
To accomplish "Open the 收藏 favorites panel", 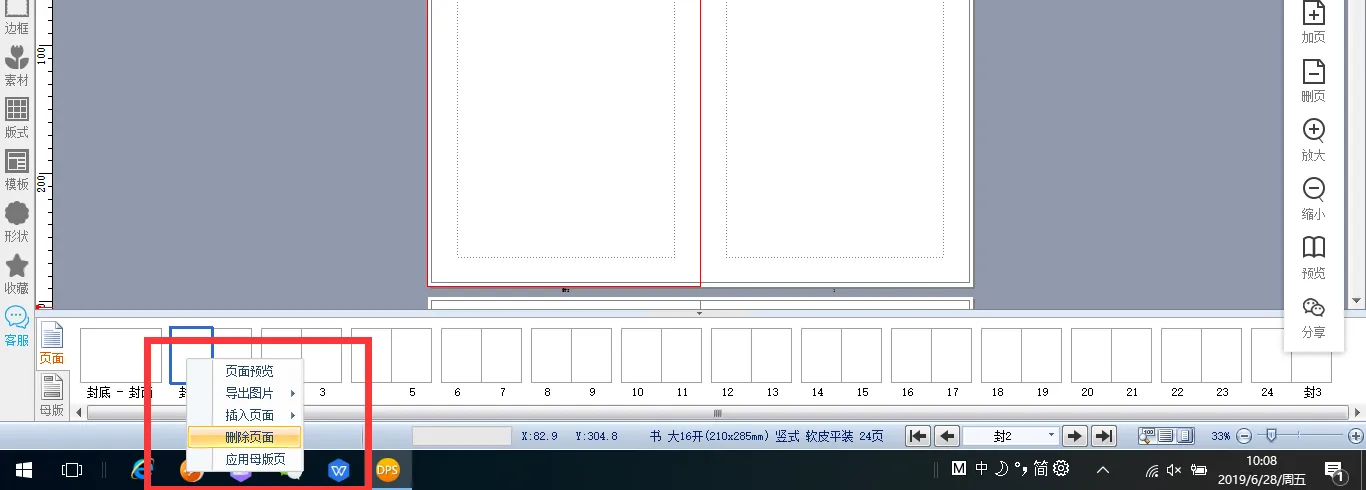I will point(17,275).
